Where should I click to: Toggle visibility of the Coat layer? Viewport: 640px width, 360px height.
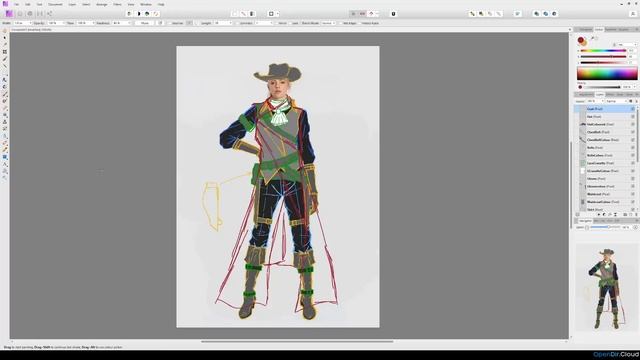click(633, 109)
